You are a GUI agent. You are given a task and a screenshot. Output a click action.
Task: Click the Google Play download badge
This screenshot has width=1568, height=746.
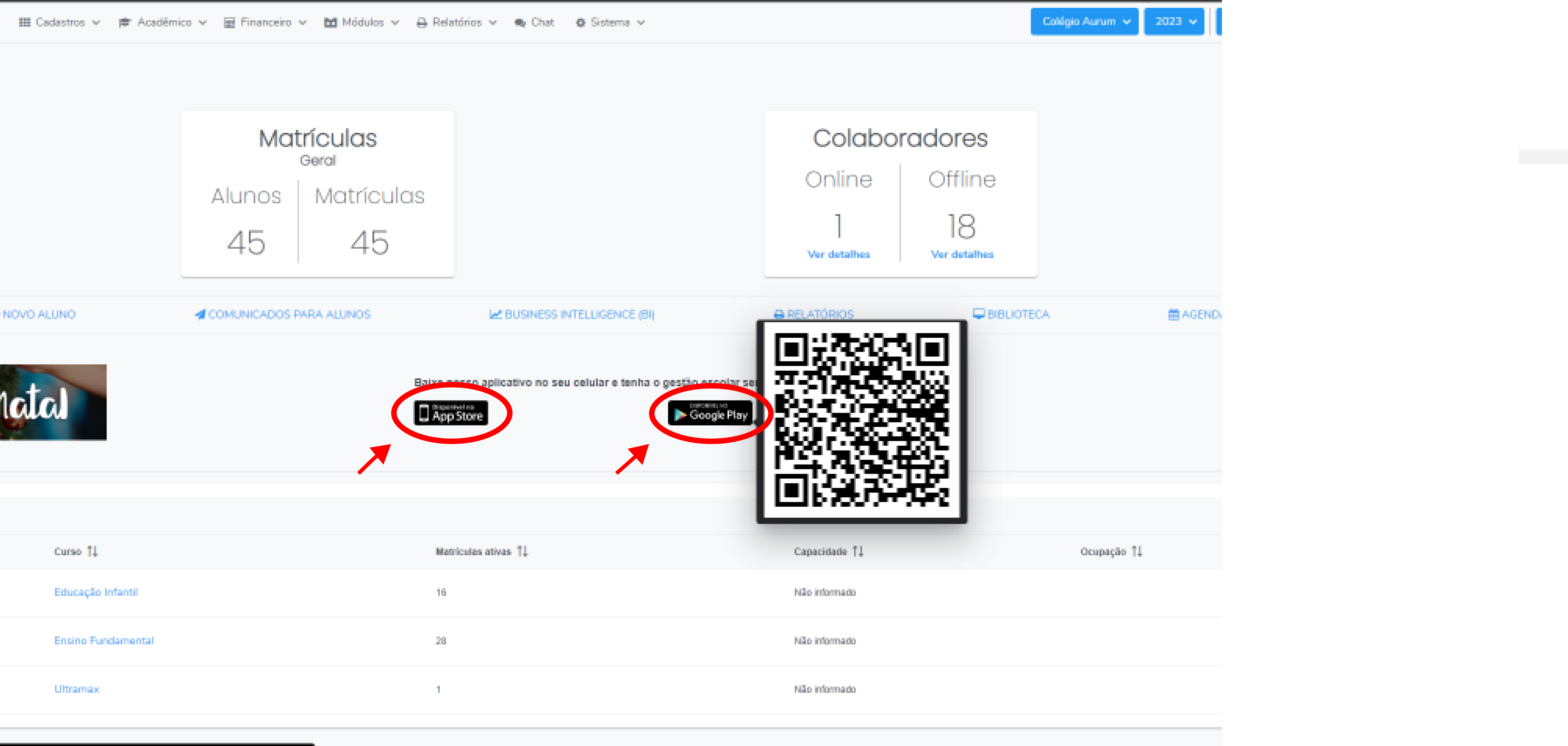(x=710, y=414)
